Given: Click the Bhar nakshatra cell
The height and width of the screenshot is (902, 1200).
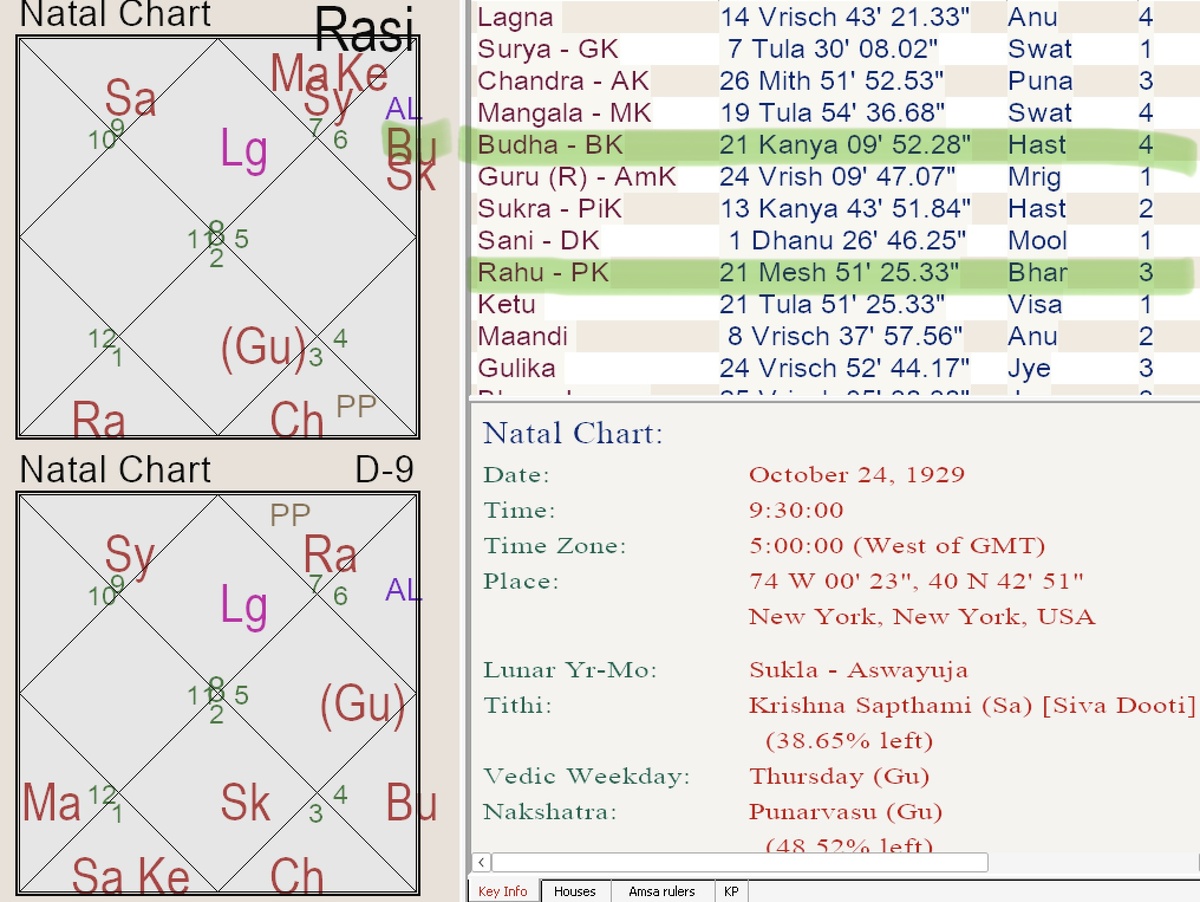Looking at the screenshot, I should pyautogui.click(x=1038, y=272).
